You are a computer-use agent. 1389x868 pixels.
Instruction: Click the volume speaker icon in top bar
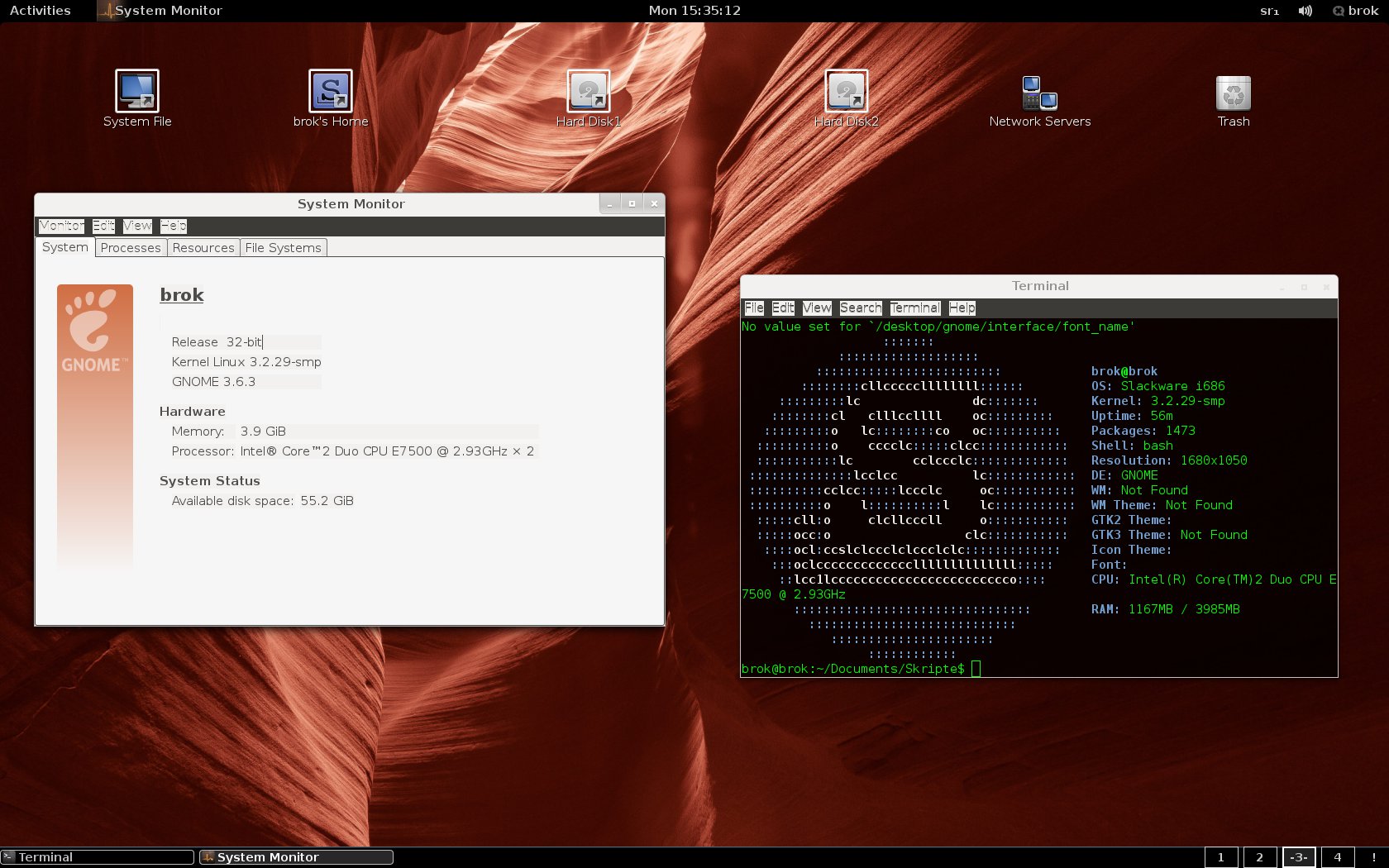click(x=1305, y=11)
